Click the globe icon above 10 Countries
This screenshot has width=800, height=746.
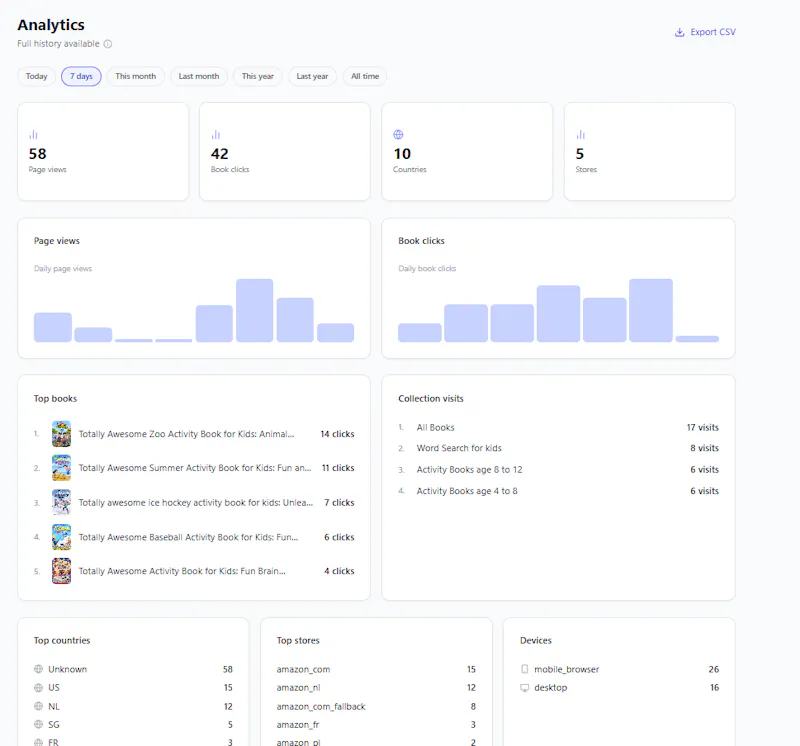click(x=398, y=135)
